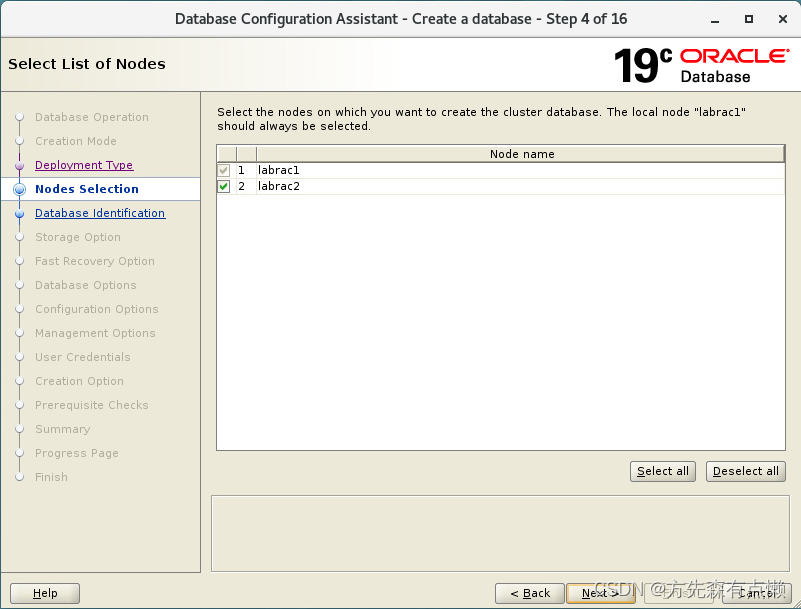The image size is (801, 609).
Task: Click the User Credentials step
Action: tap(83, 357)
